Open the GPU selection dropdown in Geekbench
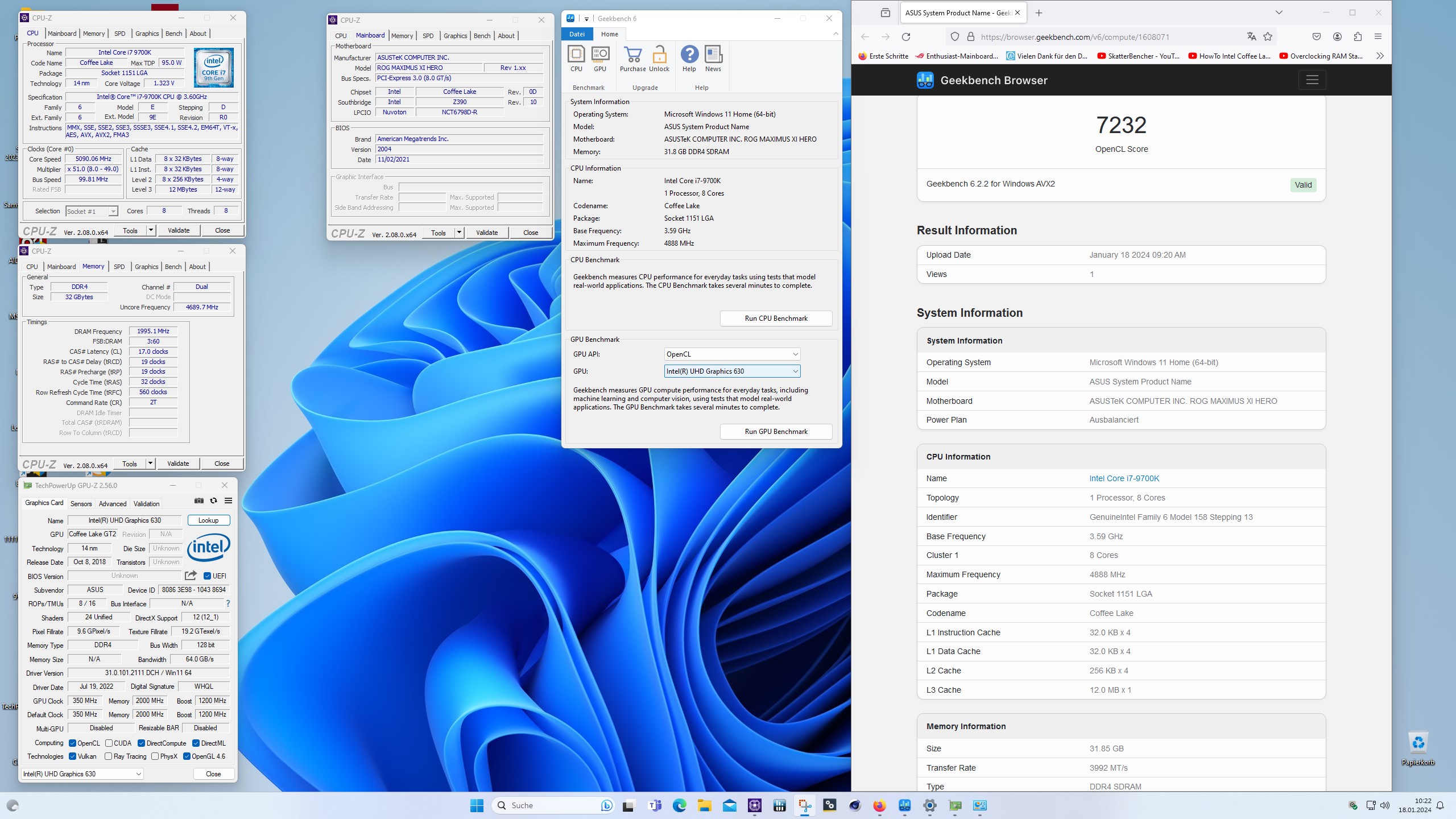 click(x=732, y=371)
